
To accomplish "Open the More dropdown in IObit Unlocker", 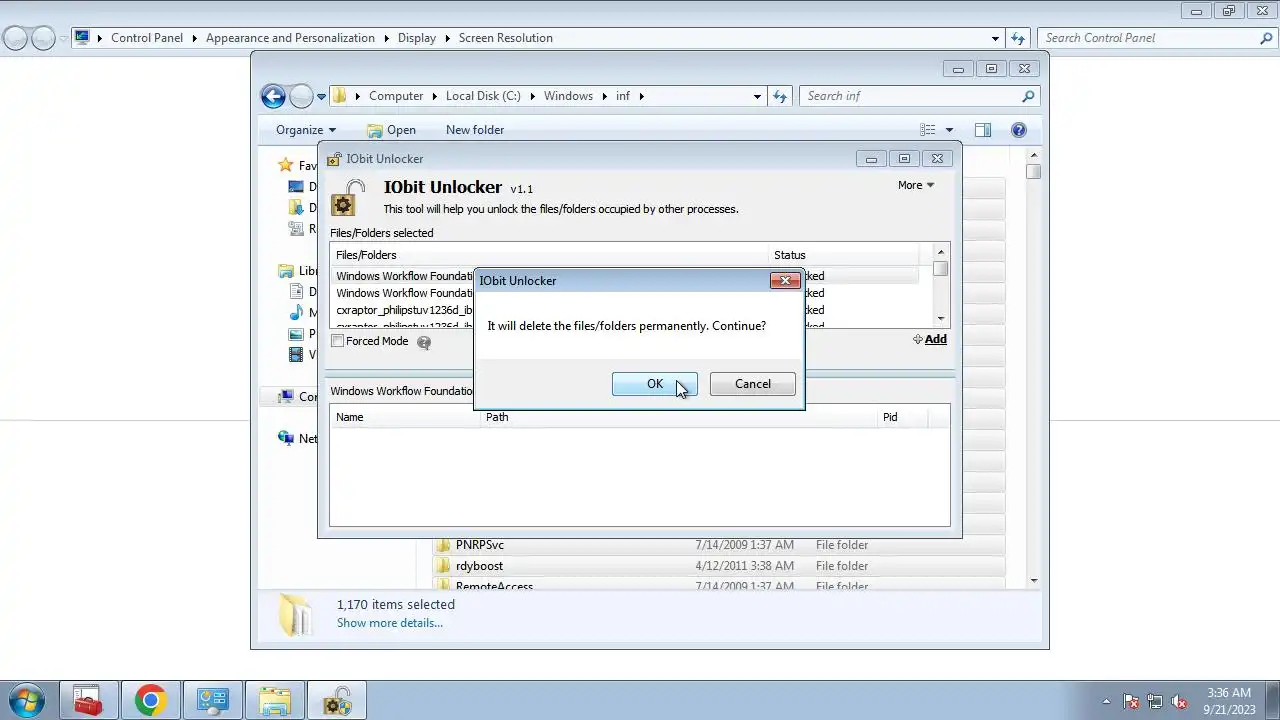I will [x=915, y=185].
